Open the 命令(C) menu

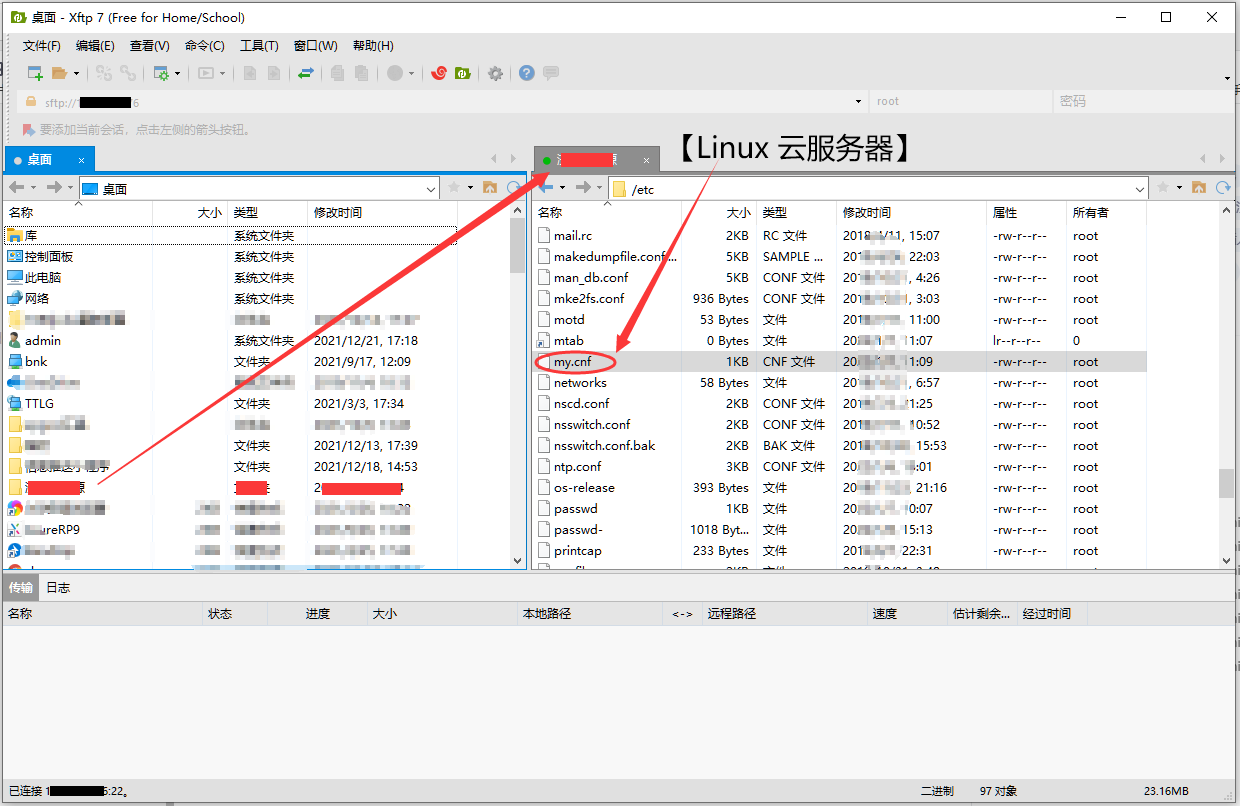click(x=204, y=46)
